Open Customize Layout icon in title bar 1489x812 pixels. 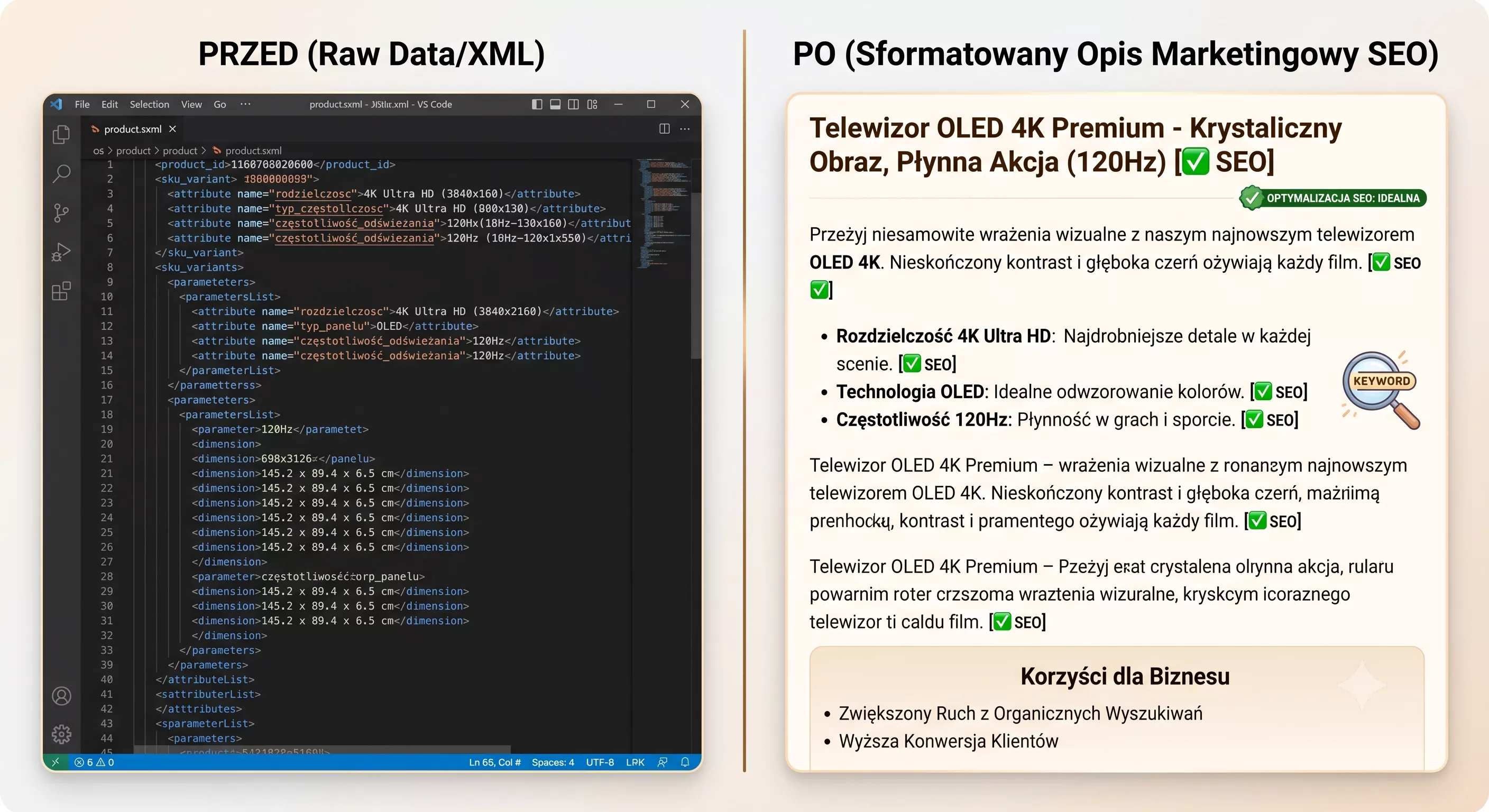pyautogui.click(x=592, y=104)
